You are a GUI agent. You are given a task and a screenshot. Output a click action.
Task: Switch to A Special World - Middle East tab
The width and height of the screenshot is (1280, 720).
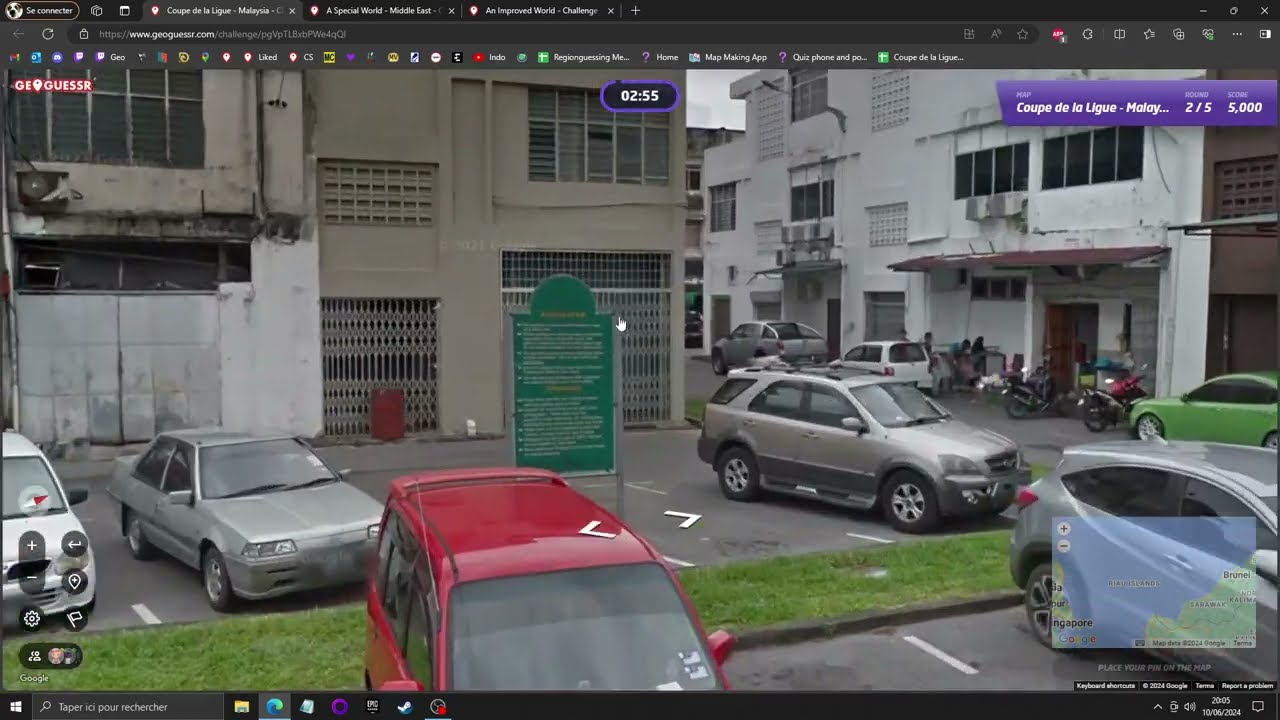click(x=380, y=11)
